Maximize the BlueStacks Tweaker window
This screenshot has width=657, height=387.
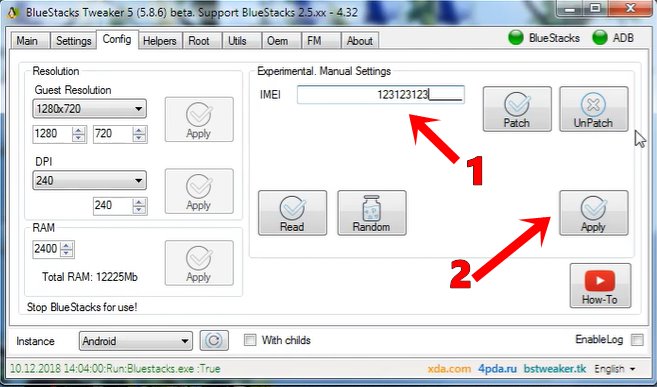(x=595, y=9)
